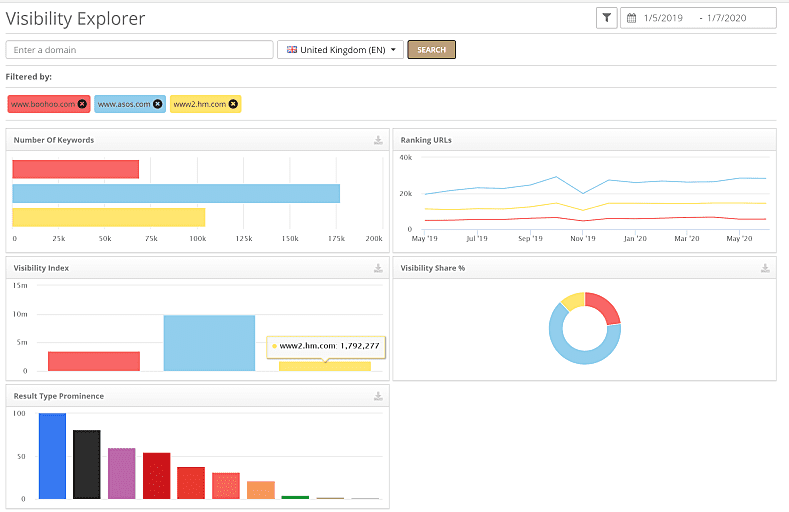
Task: Focus the Enter a domain field
Action: (139, 50)
